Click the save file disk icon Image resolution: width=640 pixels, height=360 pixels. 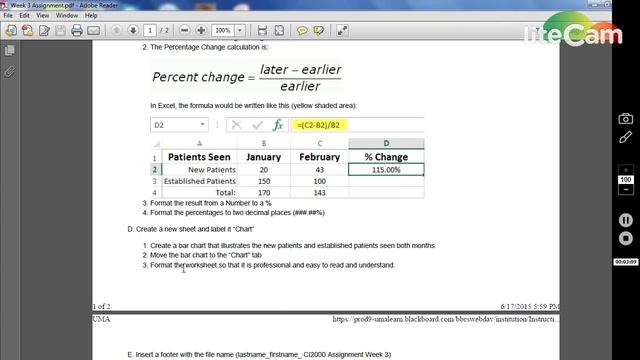point(60,31)
